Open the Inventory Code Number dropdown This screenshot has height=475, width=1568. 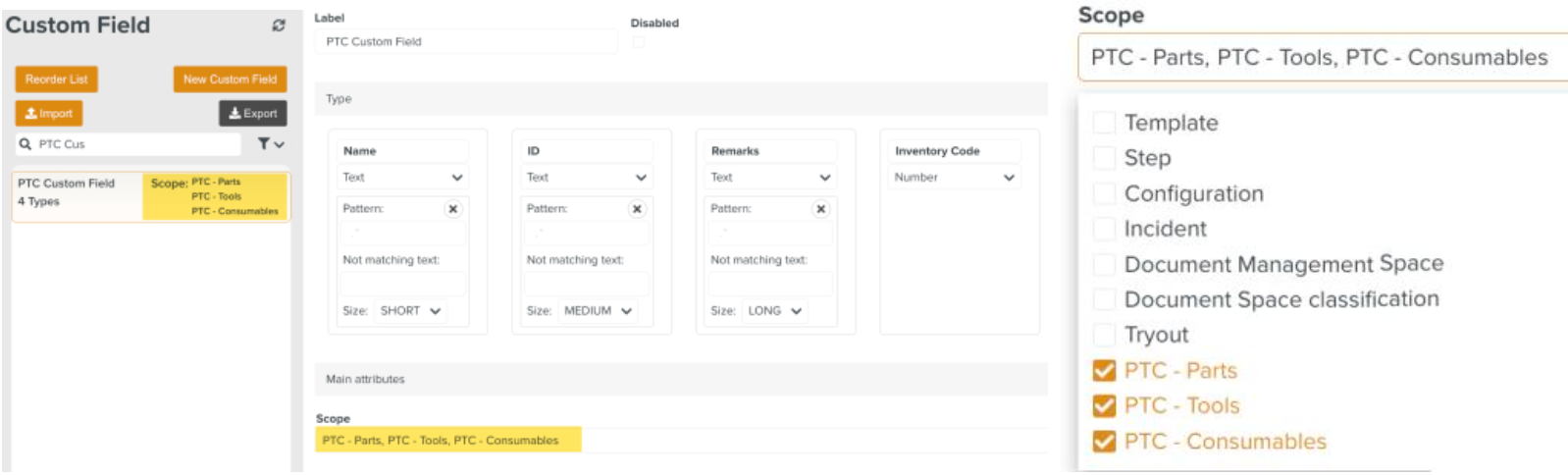(954, 178)
